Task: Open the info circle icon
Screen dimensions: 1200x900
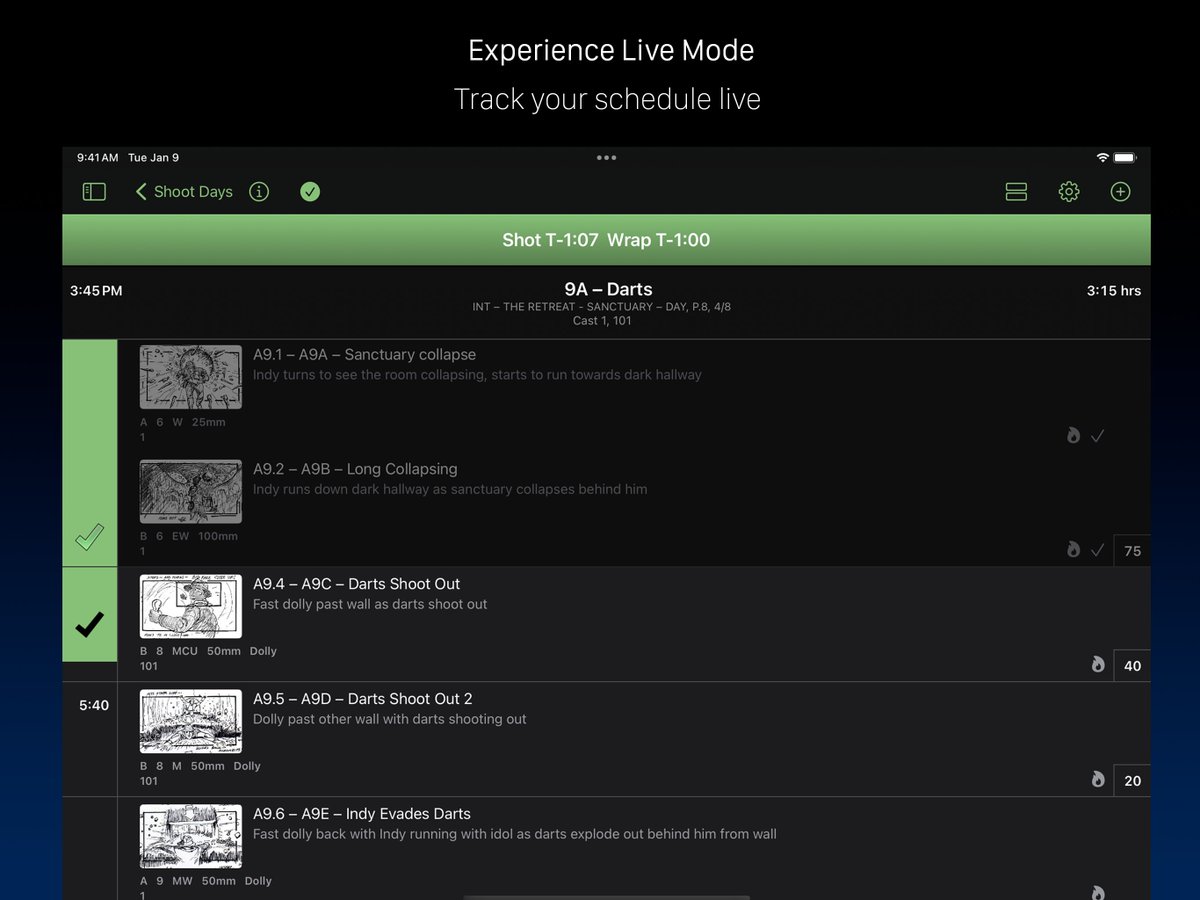Action: tap(259, 192)
